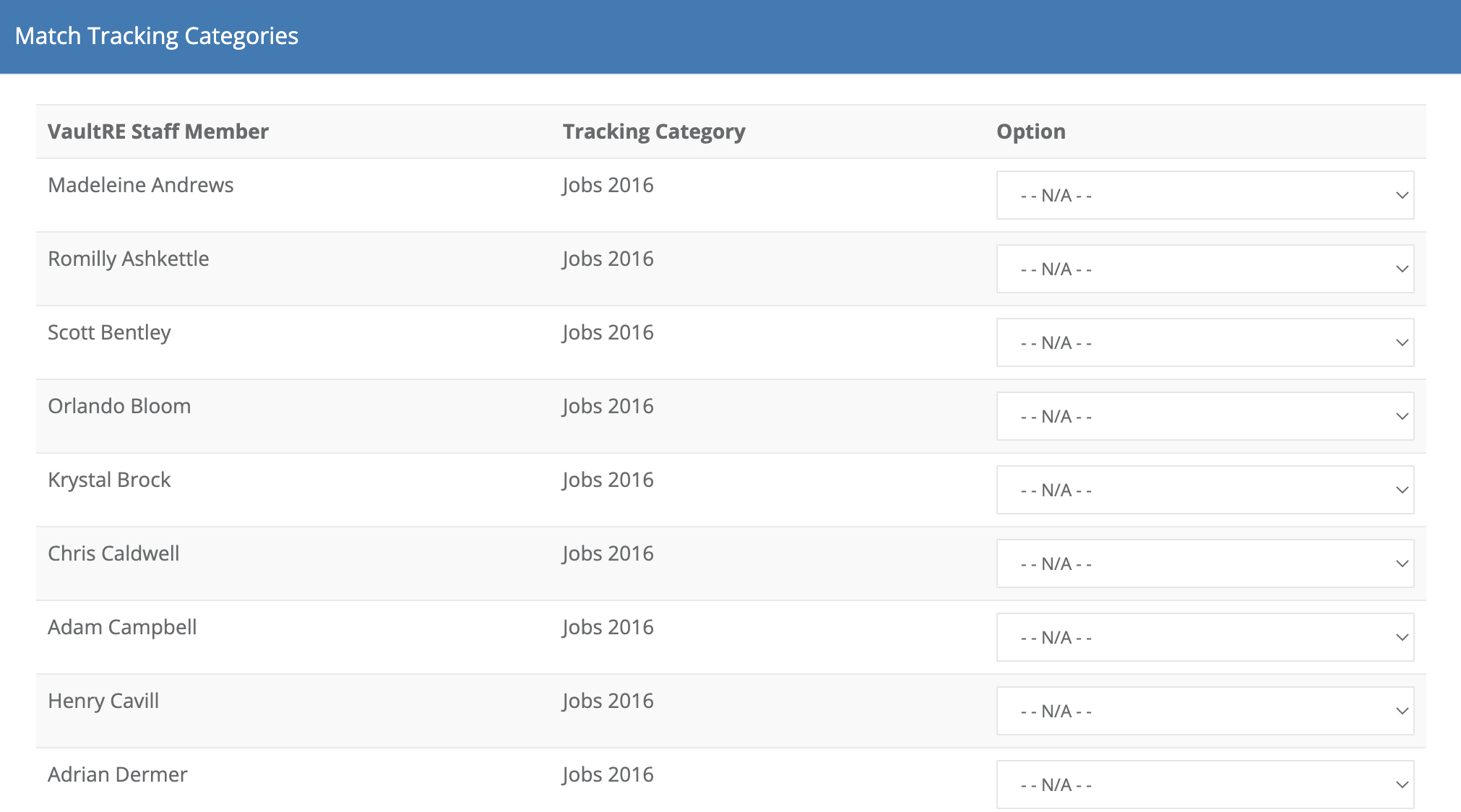Screen dimensions: 1461x812
Task: Select the Romilly Ashkettle staff name
Action: [128, 259]
